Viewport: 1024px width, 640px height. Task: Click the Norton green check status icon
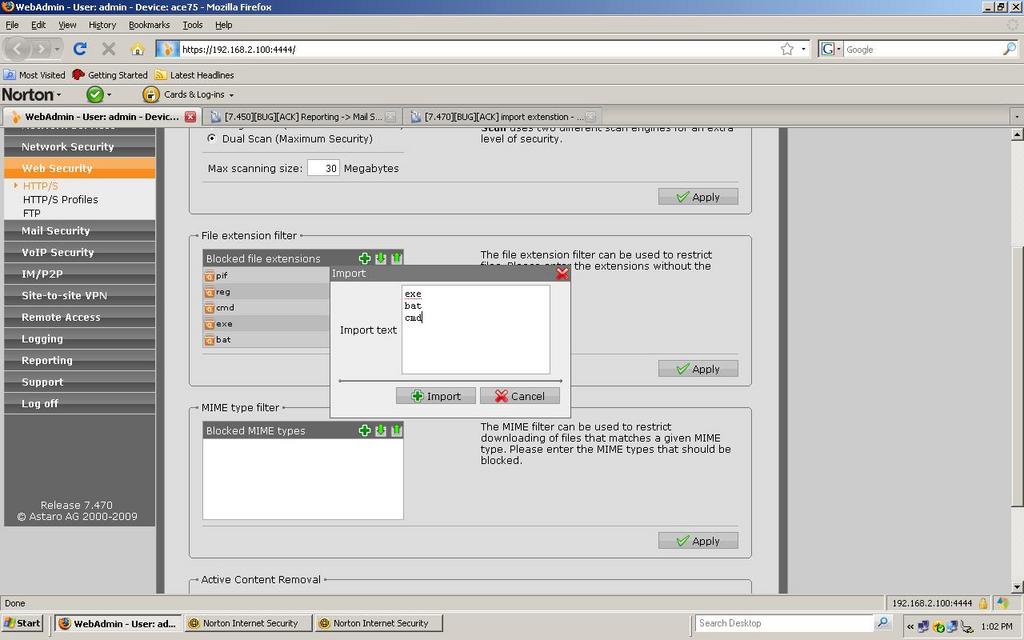tap(95, 95)
